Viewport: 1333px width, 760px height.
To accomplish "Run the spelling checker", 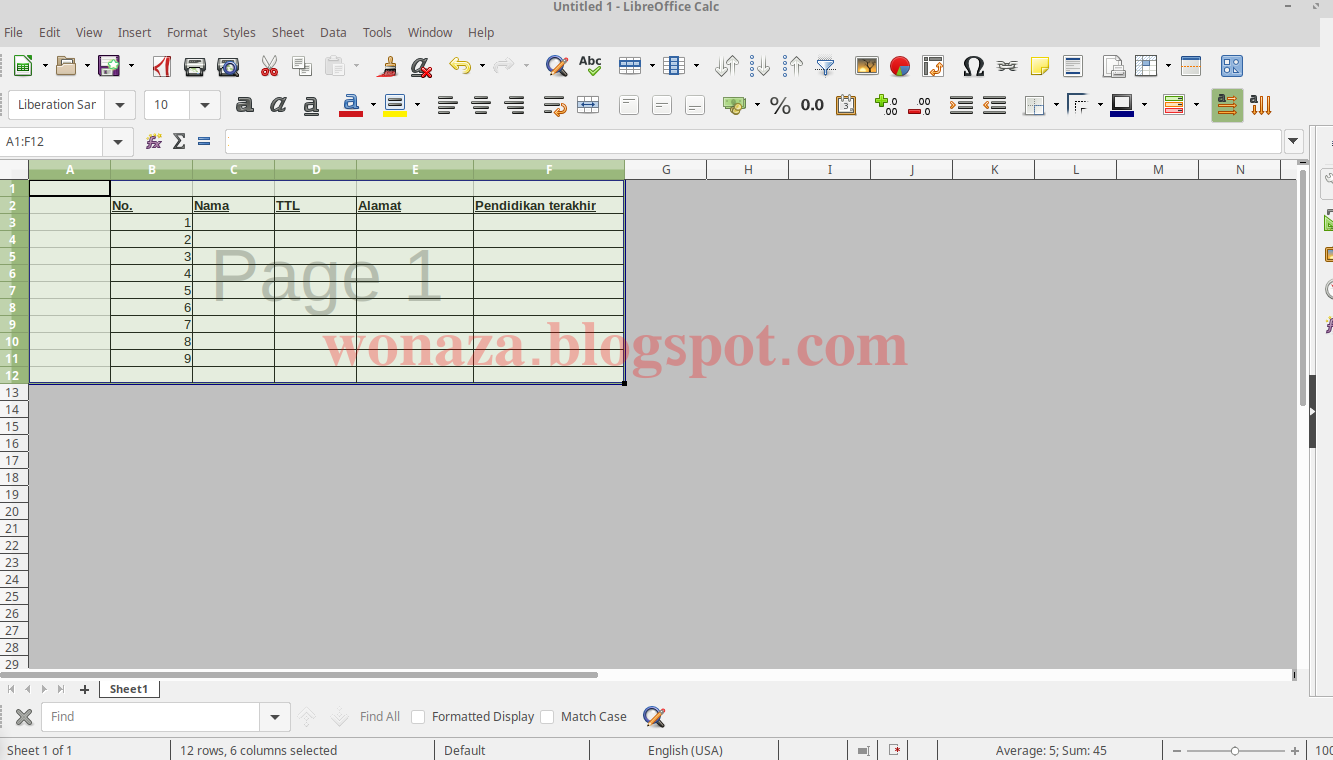I will 590,66.
